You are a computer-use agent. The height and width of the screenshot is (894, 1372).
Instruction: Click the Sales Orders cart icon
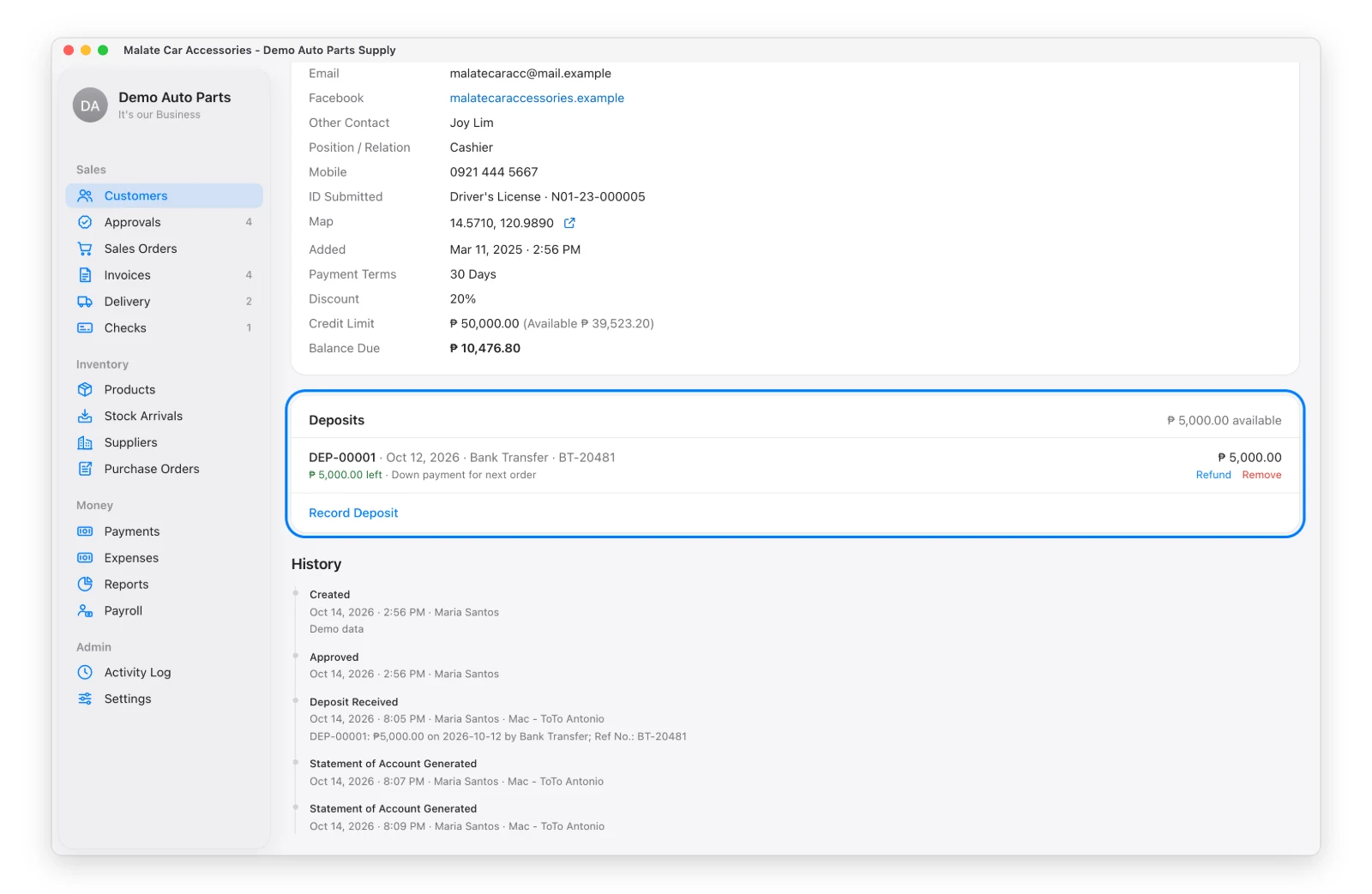pyautogui.click(x=85, y=249)
